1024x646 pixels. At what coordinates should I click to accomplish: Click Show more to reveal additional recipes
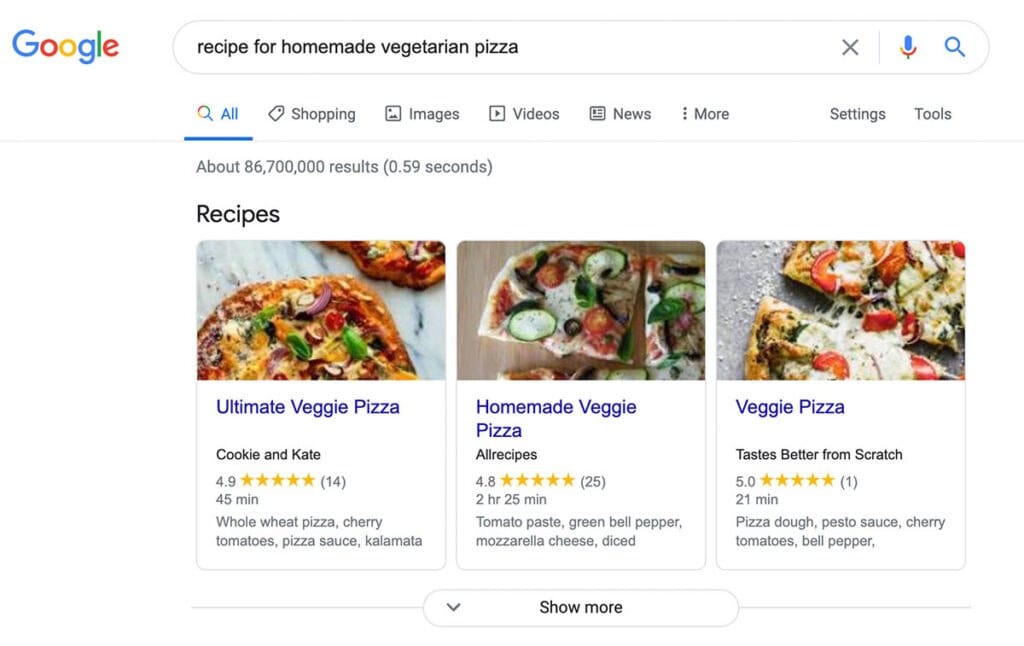click(580, 607)
